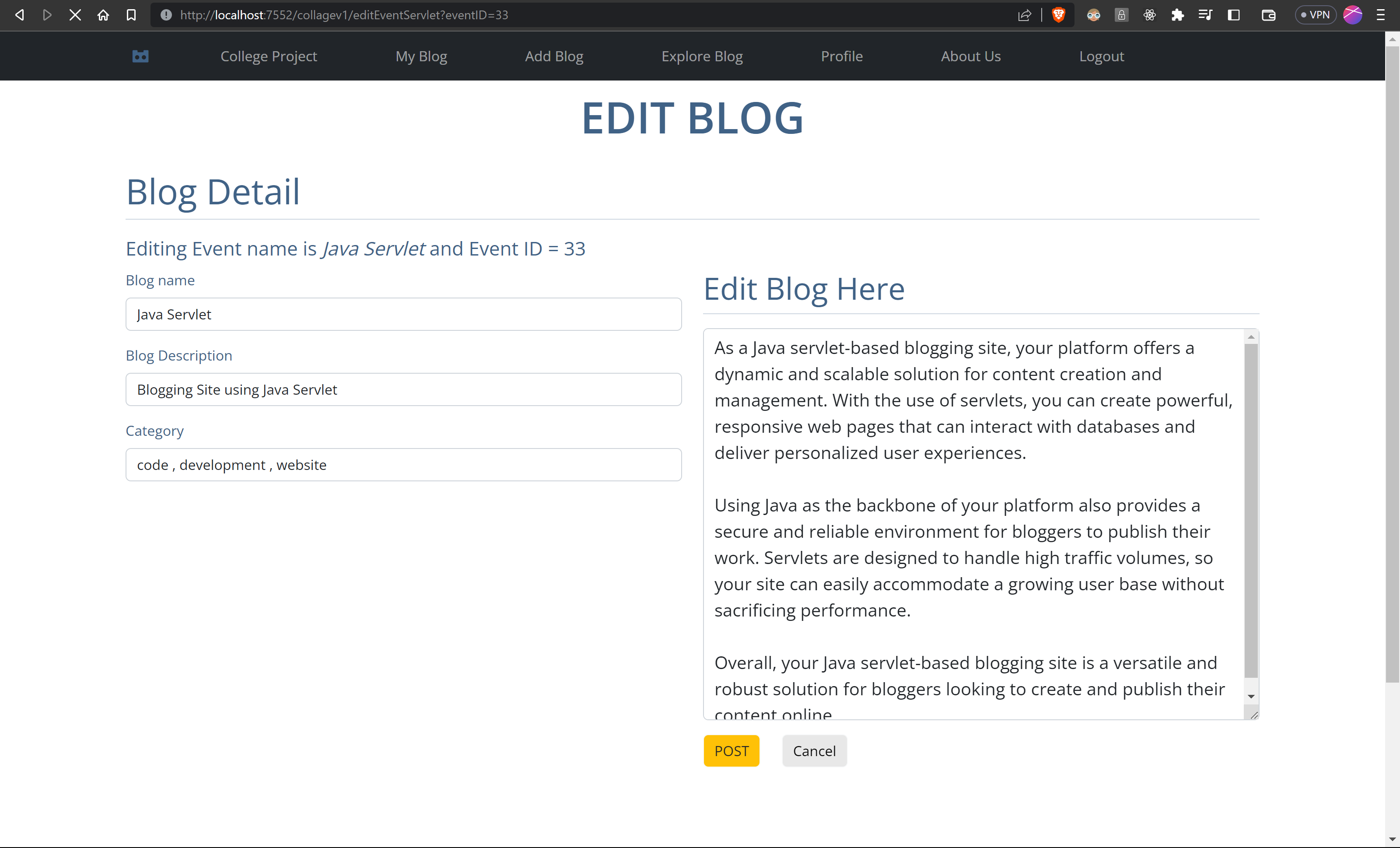Focus the Category input field
This screenshot has width=1400, height=848.
(x=403, y=465)
